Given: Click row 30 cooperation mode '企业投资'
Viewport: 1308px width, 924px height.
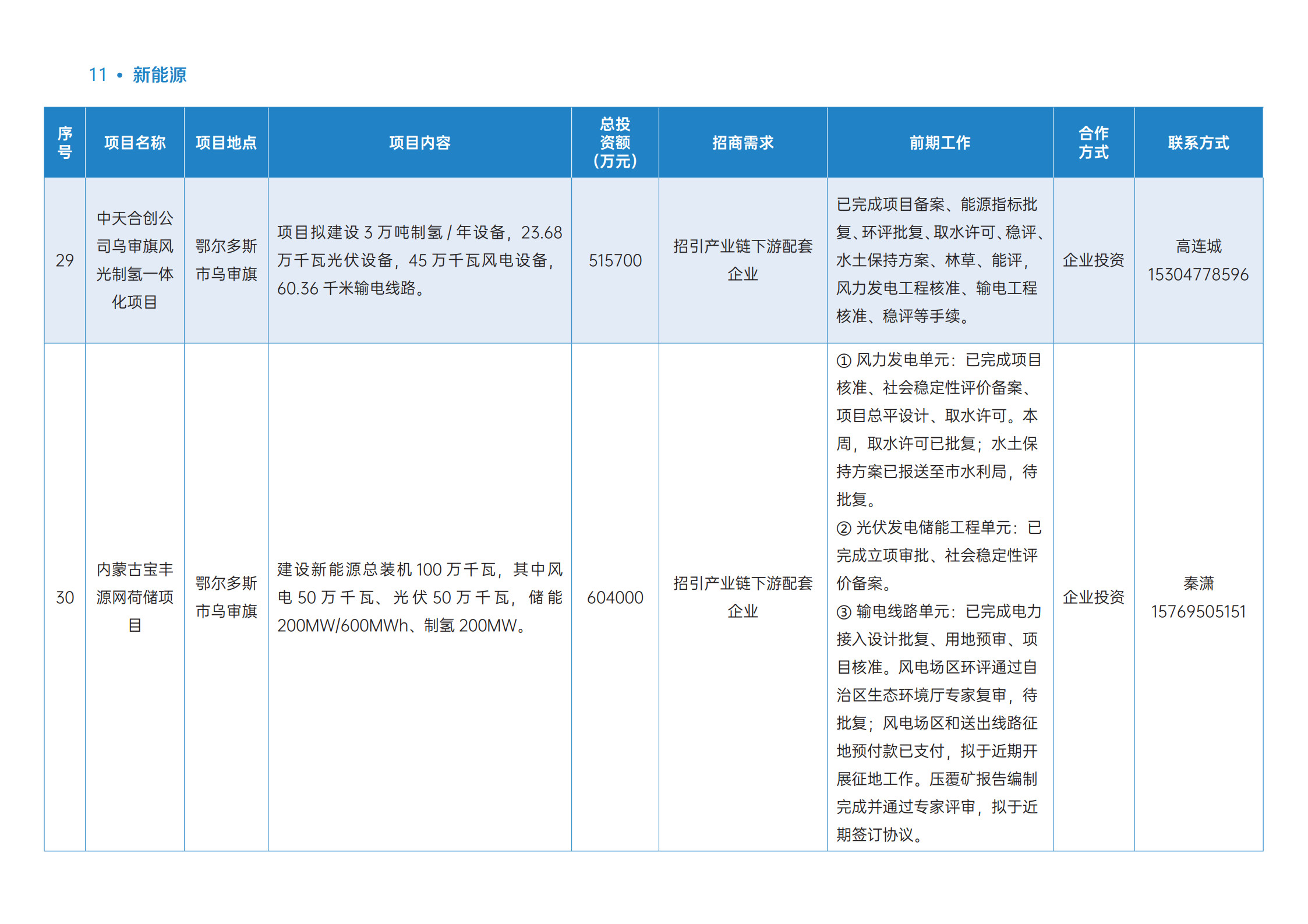Looking at the screenshot, I should (x=1093, y=597).
